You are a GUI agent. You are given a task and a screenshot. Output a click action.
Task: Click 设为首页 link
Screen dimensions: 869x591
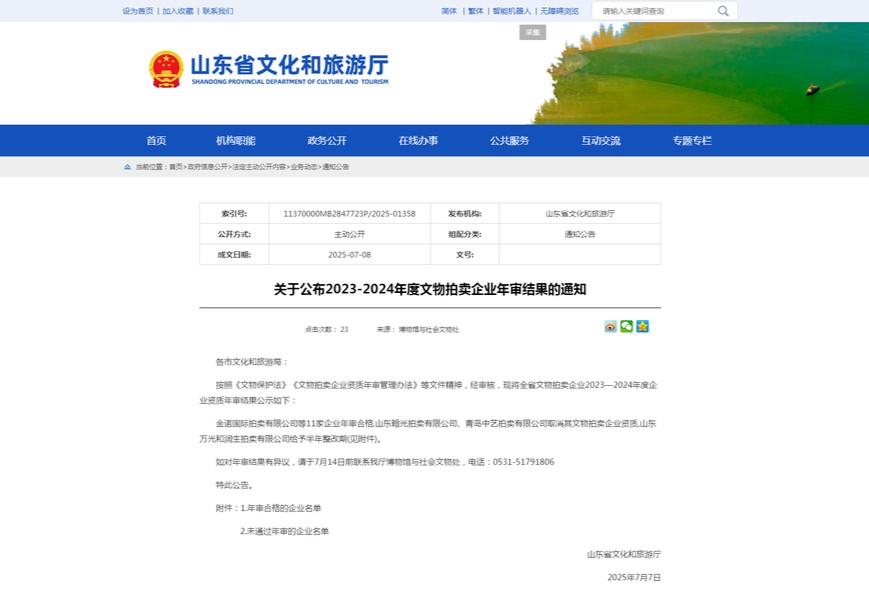point(137,11)
